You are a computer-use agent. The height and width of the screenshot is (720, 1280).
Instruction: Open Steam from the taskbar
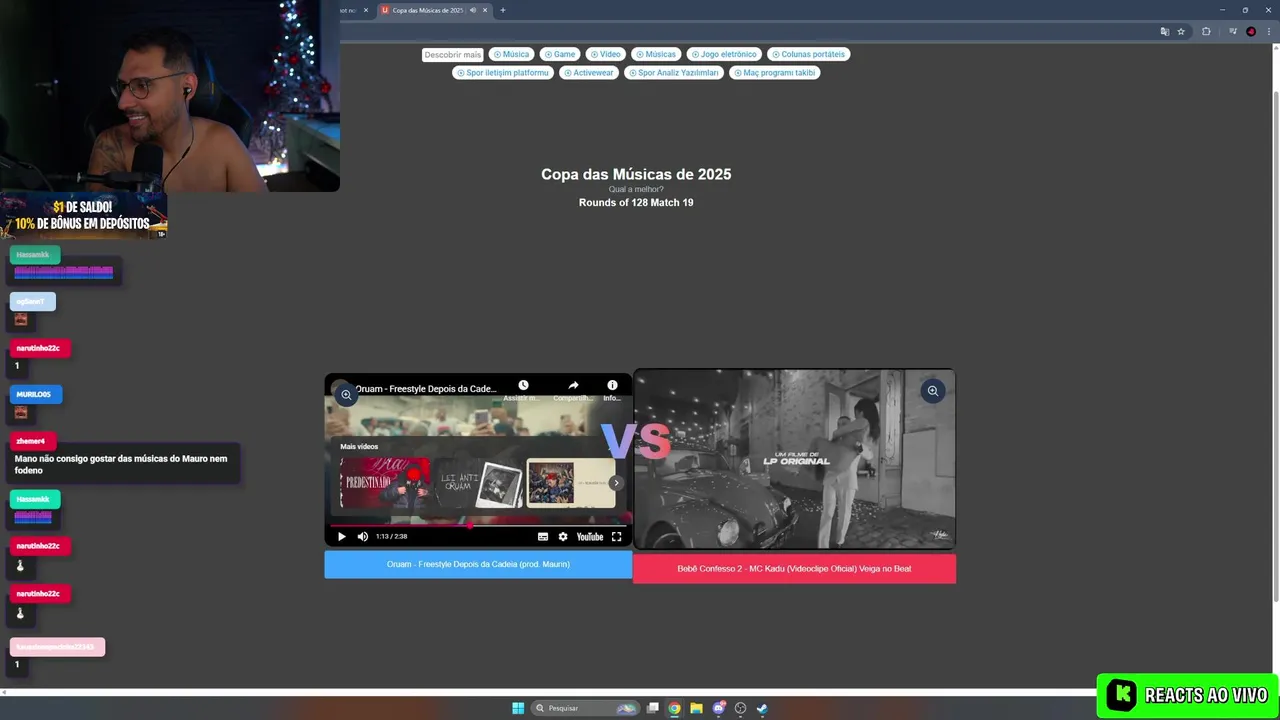tap(762, 708)
